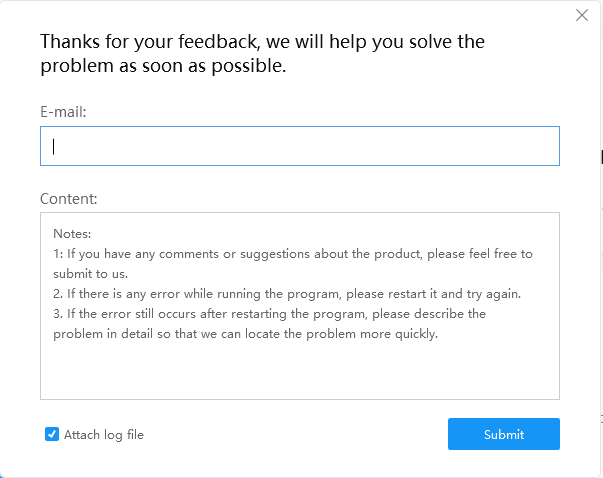Click the "submit to us." placeholder line
The height and width of the screenshot is (478, 603).
[90, 274]
